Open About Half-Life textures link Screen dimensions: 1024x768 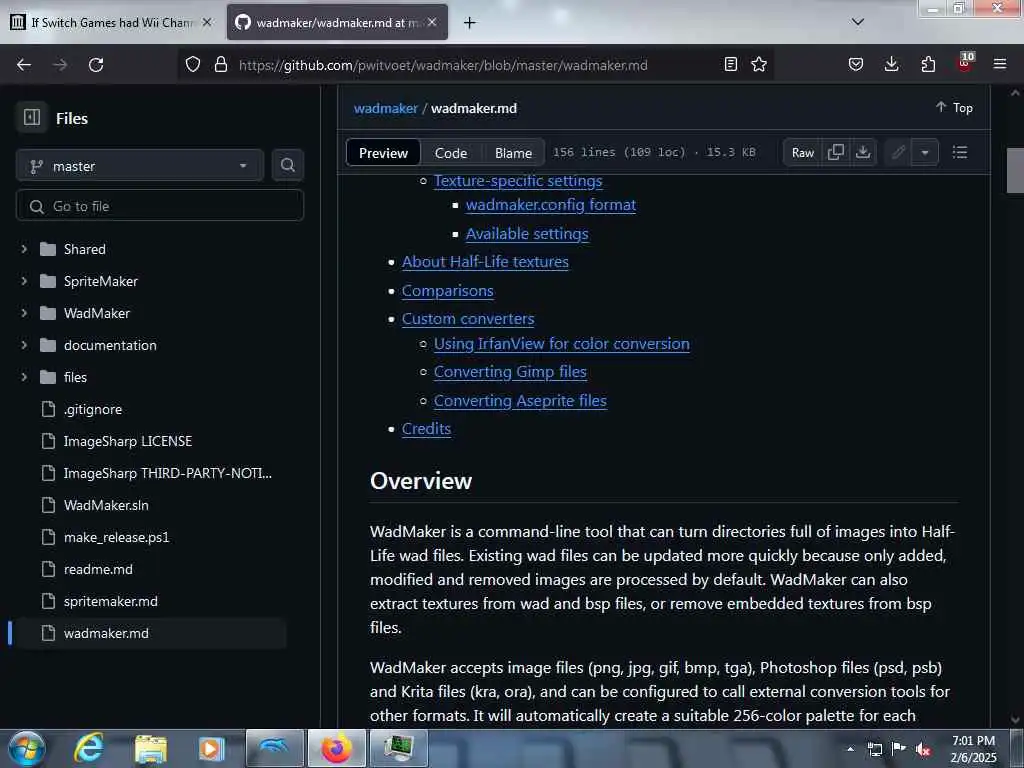pos(485,262)
